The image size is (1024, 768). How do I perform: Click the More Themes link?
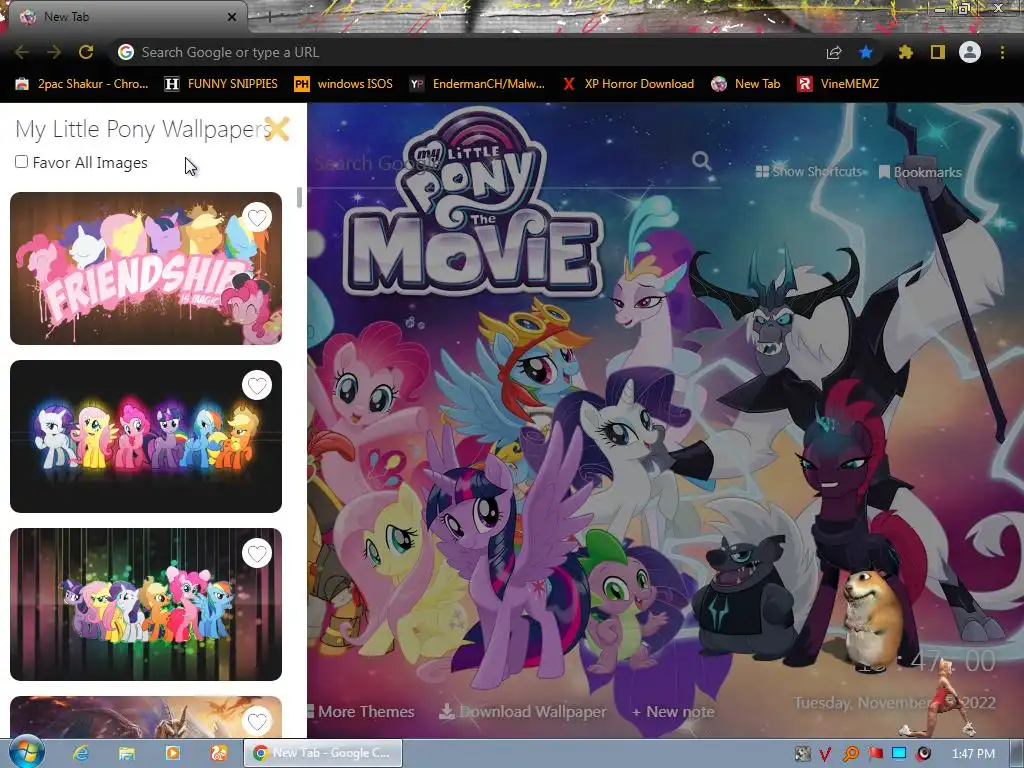360,712
